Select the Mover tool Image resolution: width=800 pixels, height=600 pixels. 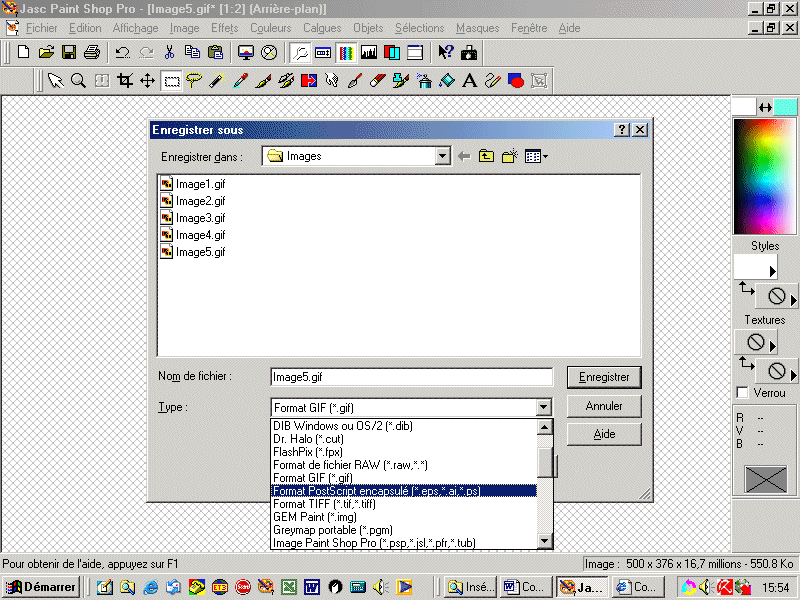147,81
